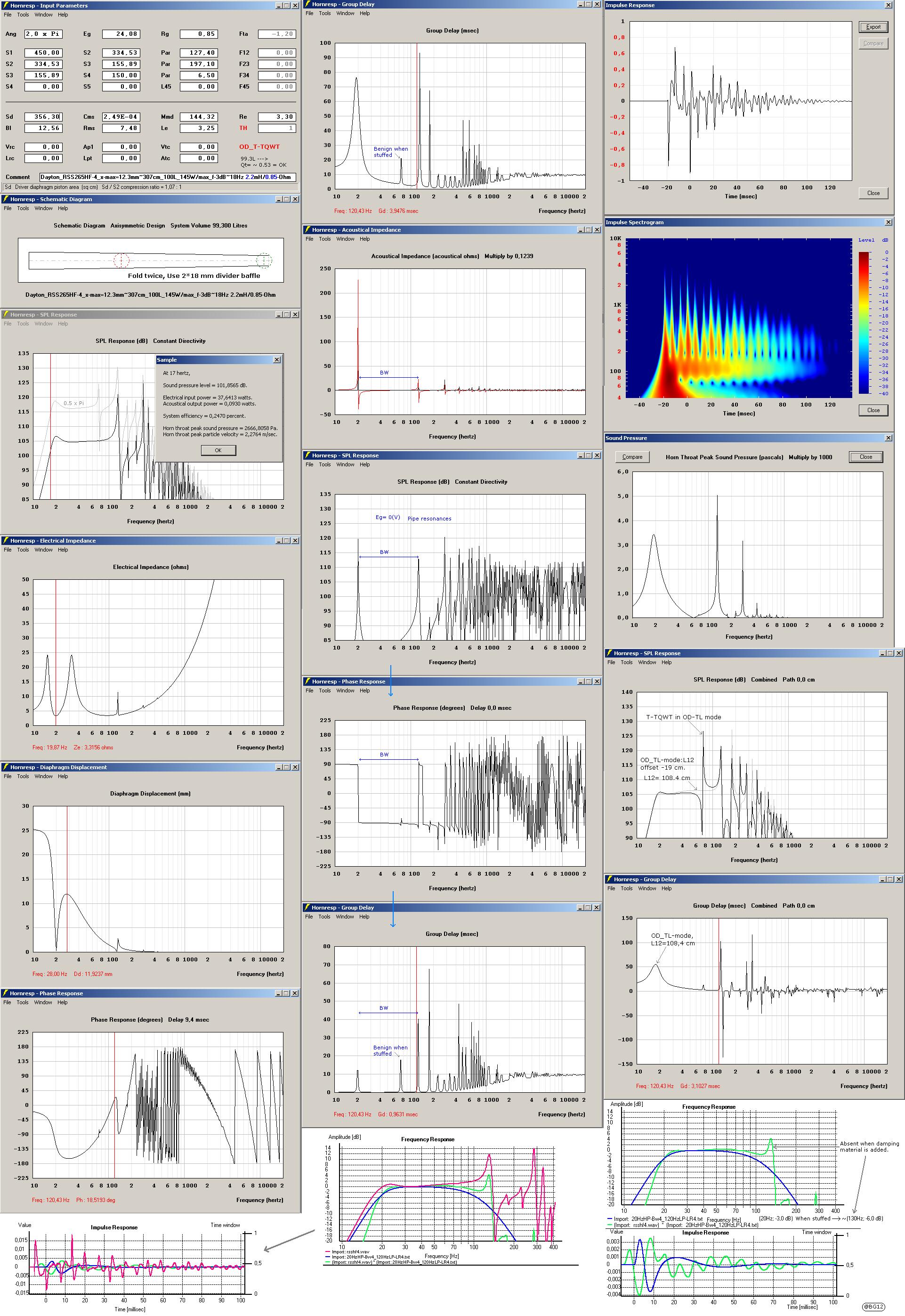Maximize the Acoustical Impedance window
Viewport: 905px width, 1316px height.
click(x=588, y=230)
